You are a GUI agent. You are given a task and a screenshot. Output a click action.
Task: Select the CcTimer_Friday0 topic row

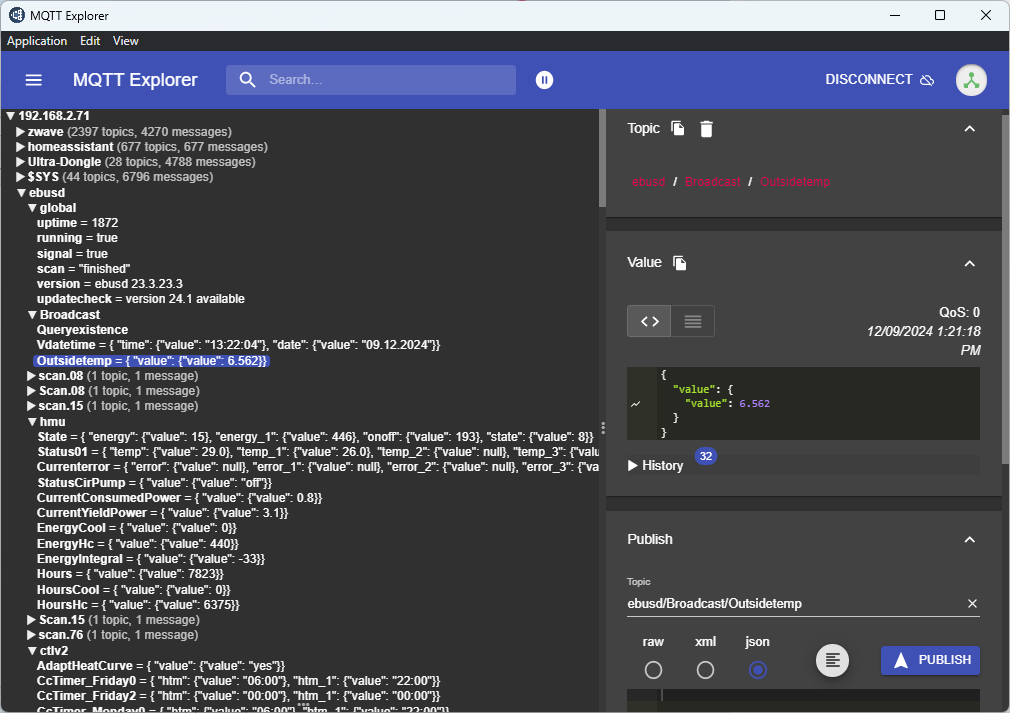coord(238,681)
